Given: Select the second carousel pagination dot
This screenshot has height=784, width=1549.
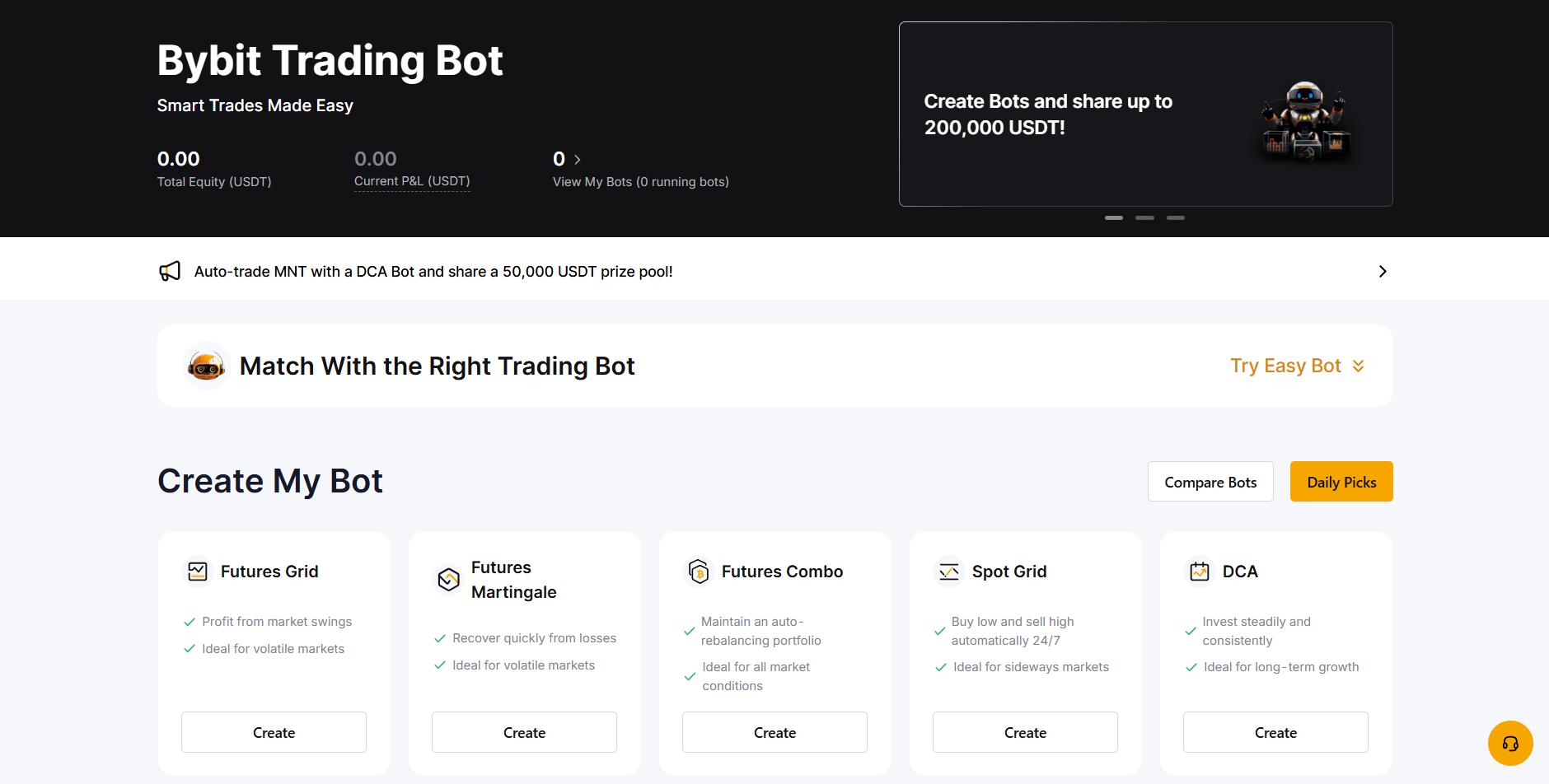Looking at the screenshot, I should point(1144,217).
